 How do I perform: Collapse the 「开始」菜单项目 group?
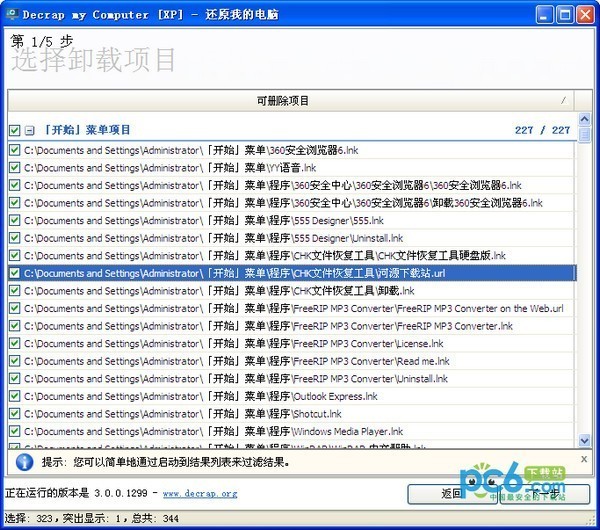(x=30, y=130)
